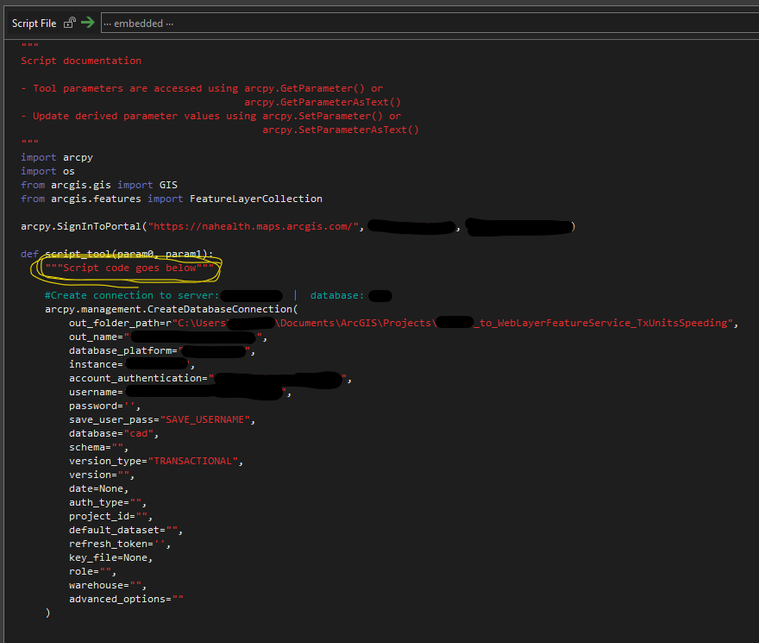The width and height of the screenshot is (759, 643).
Task: Click the username argument line
Action: (180, 392)
